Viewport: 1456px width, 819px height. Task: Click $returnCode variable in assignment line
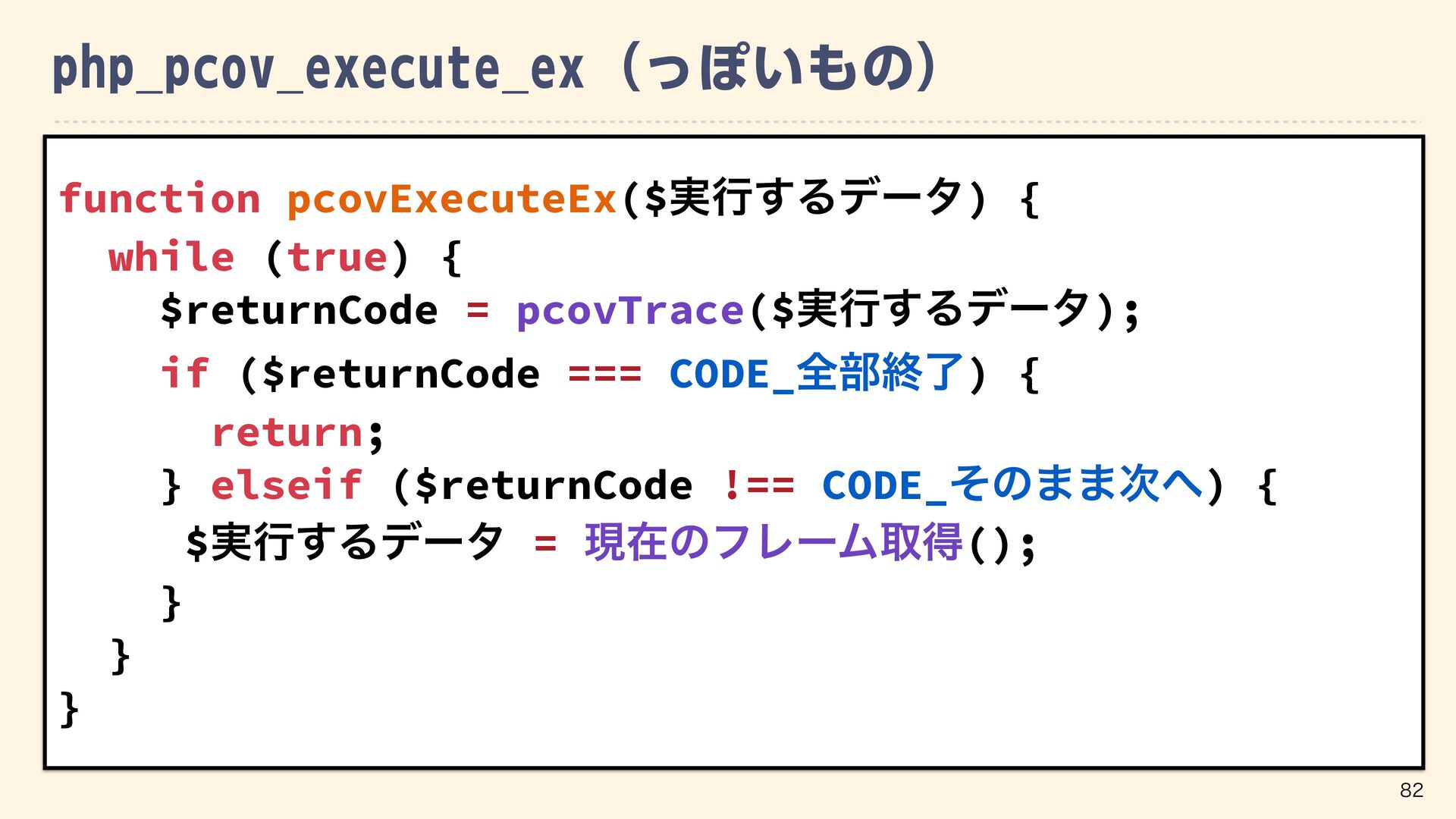pos(300,311)
